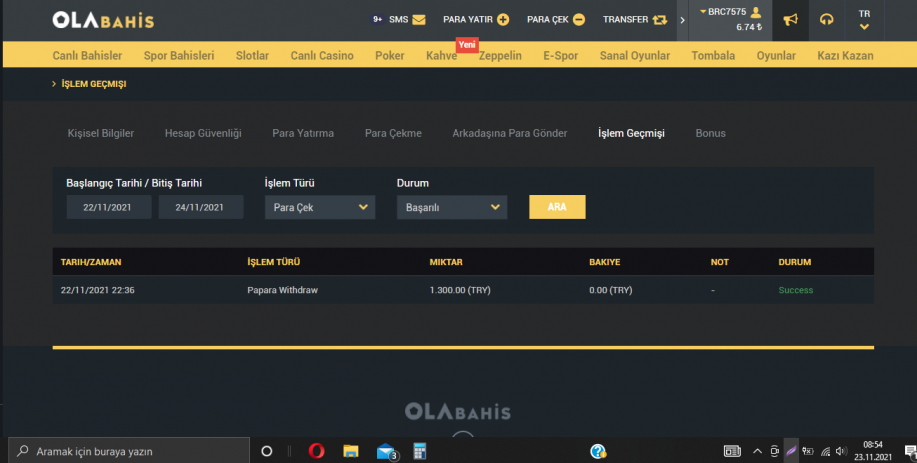Open Zeppelin menu item

tap(500, 56)
